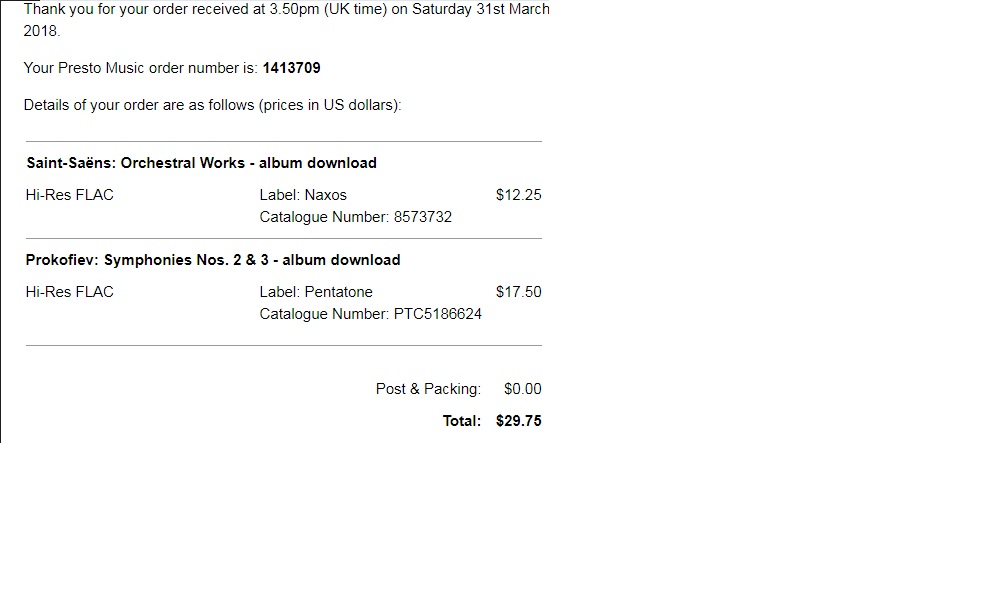Click the $0.00 postage amount

(x=522, y=389)
